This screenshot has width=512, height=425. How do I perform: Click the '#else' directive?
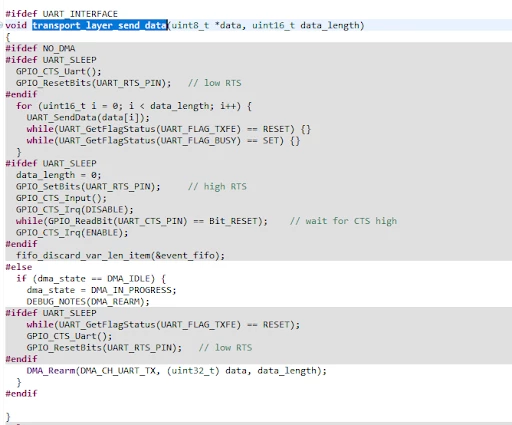[x=19, y=267]
